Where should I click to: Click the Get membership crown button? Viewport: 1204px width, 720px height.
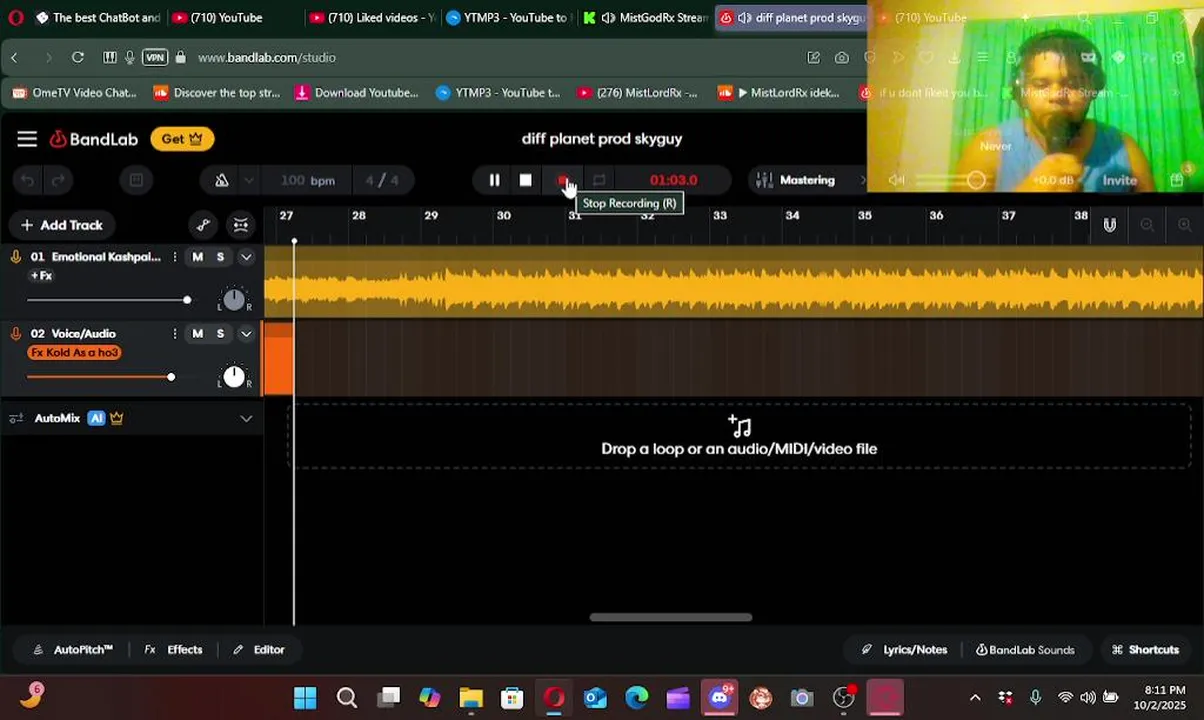182,139
